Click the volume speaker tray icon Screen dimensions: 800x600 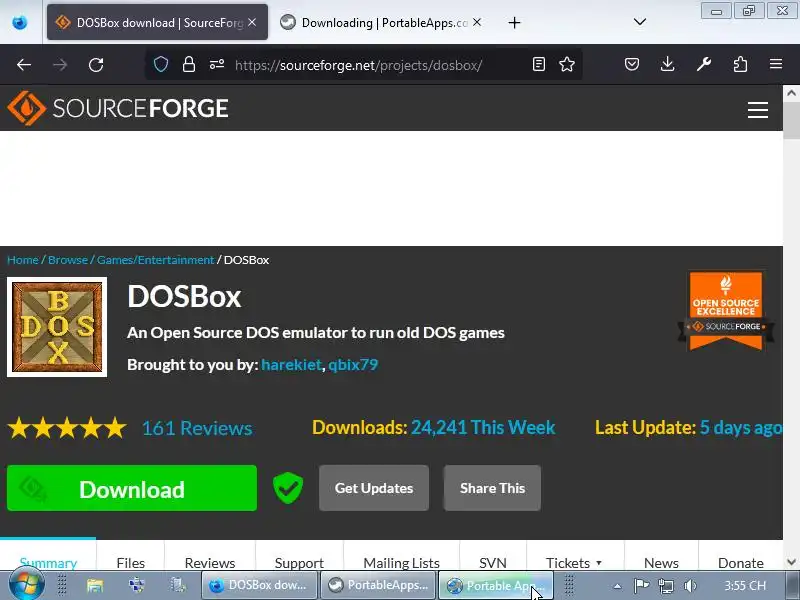click(690, 586)
